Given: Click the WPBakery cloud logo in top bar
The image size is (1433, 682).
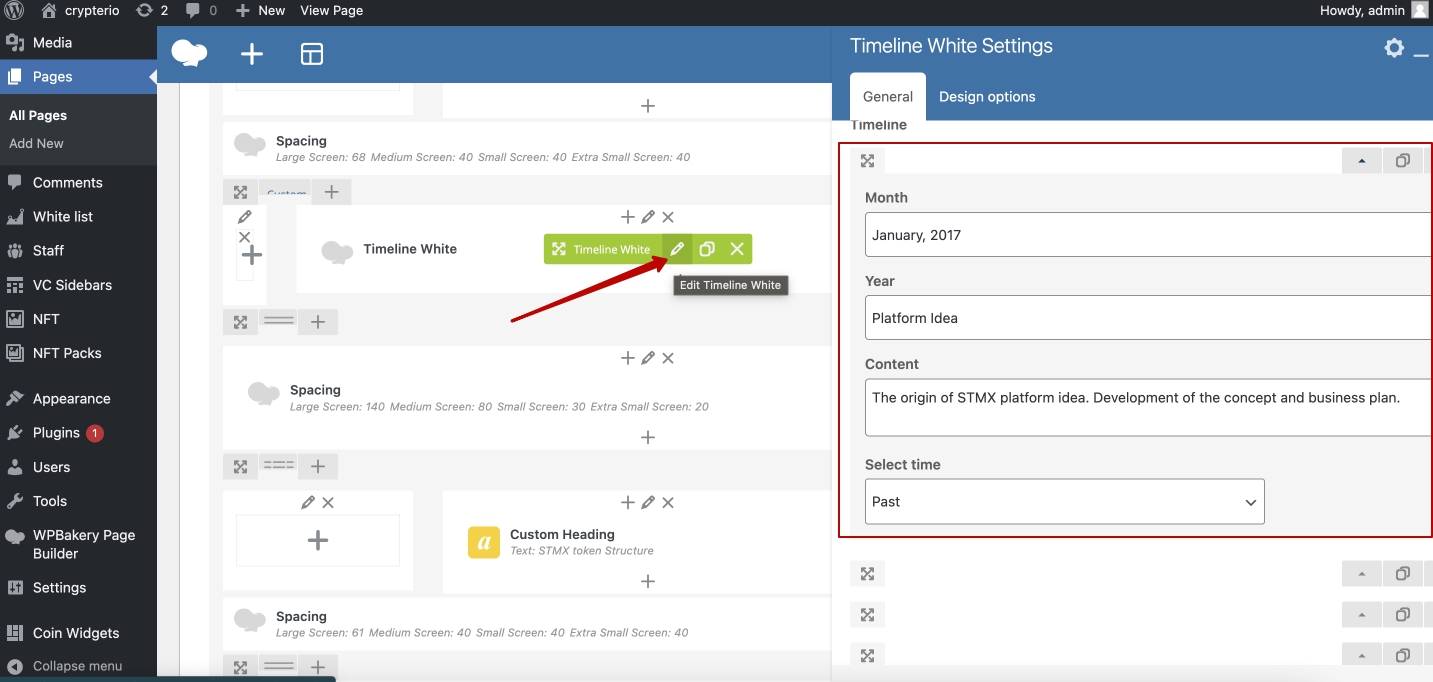Looking at the screenshot, I should 189,53.
